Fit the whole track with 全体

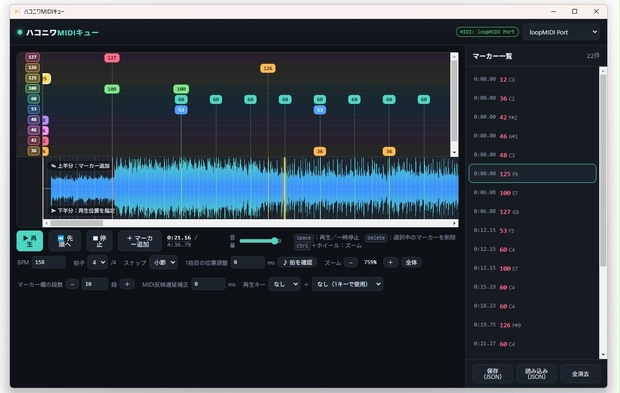point(411,262)
